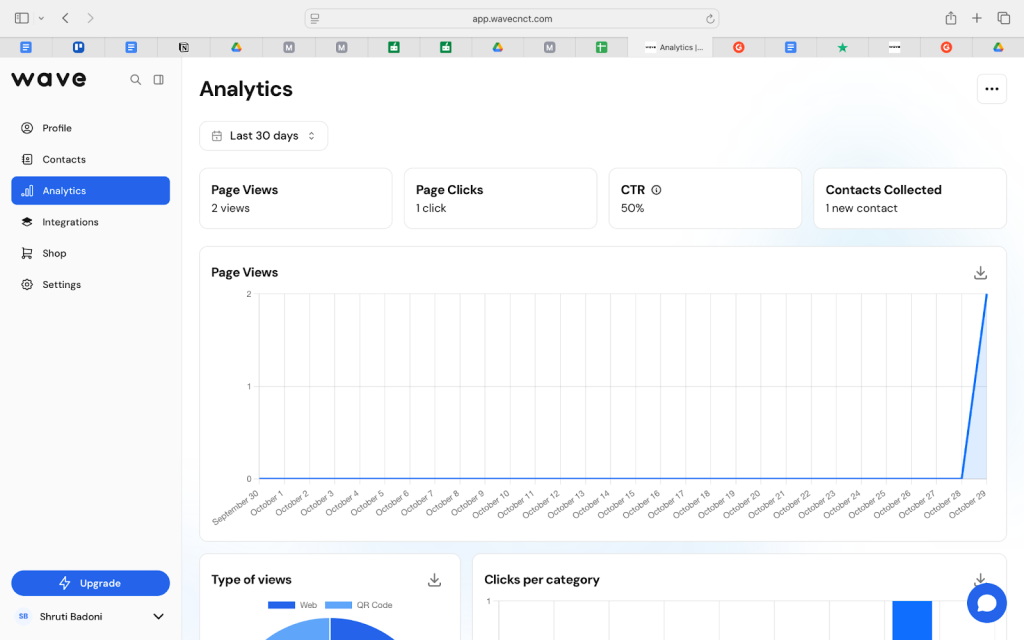Download the Page Views chart
The image size is (1024, 640).
[980, 273]
